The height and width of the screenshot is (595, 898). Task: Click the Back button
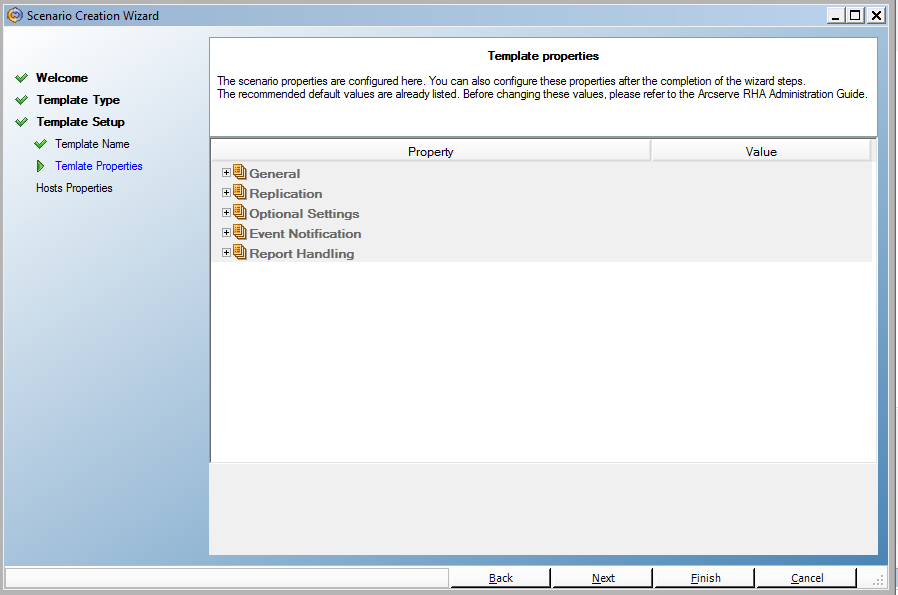tap(501, 578)
